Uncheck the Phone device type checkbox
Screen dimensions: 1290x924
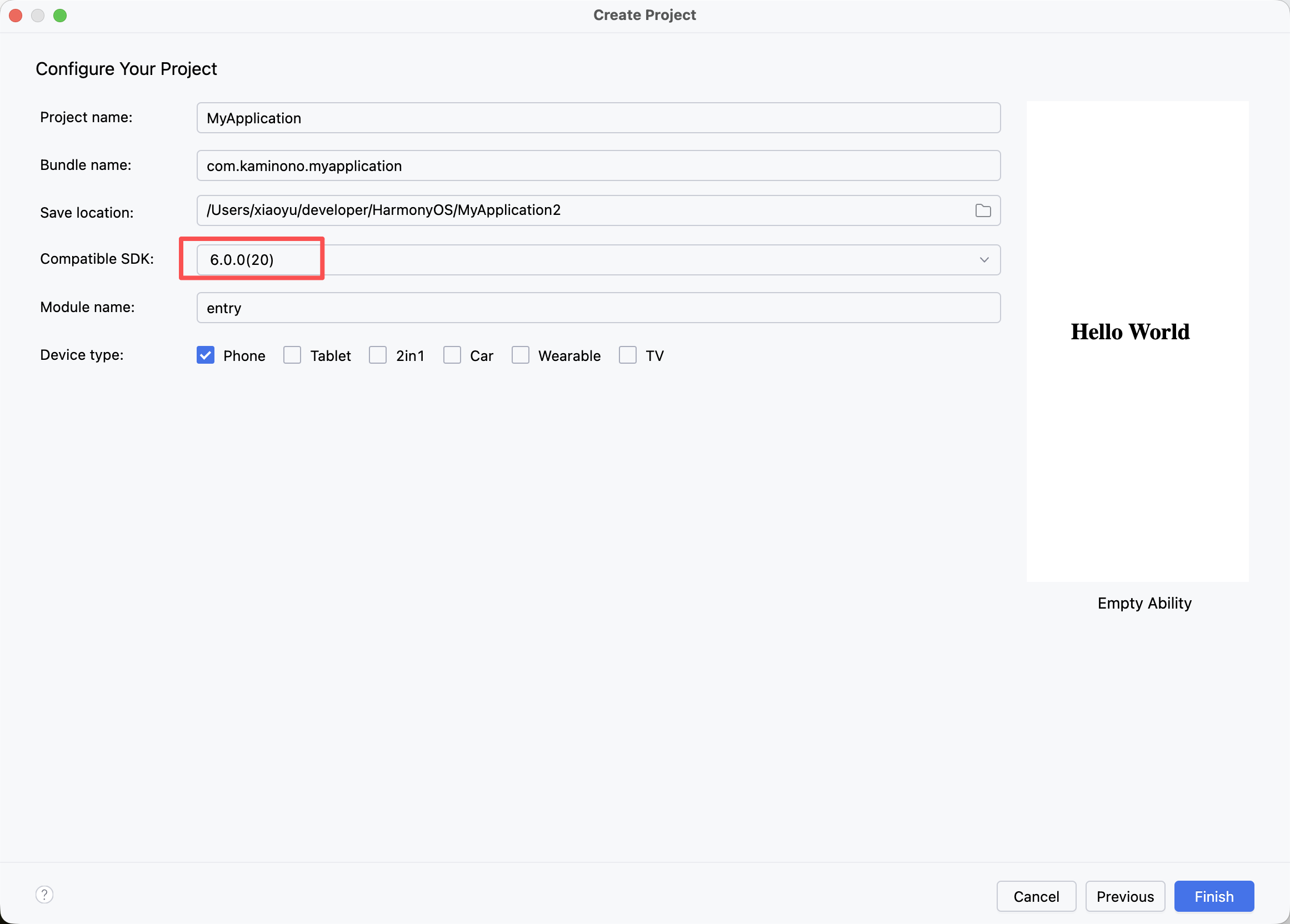pyautogui.click(x=206, y=355)
